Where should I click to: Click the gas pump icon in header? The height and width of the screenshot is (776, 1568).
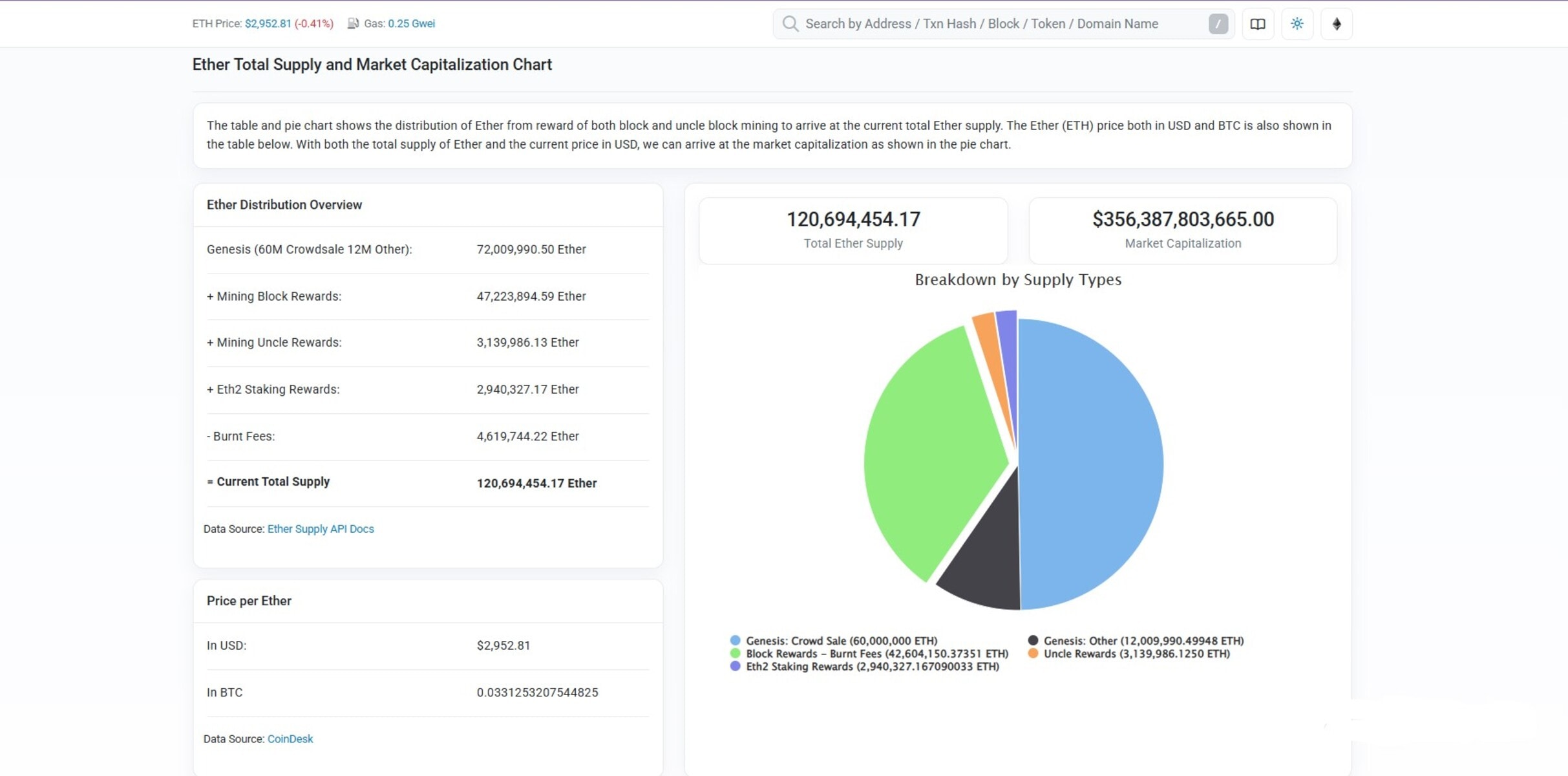[353, 23]
